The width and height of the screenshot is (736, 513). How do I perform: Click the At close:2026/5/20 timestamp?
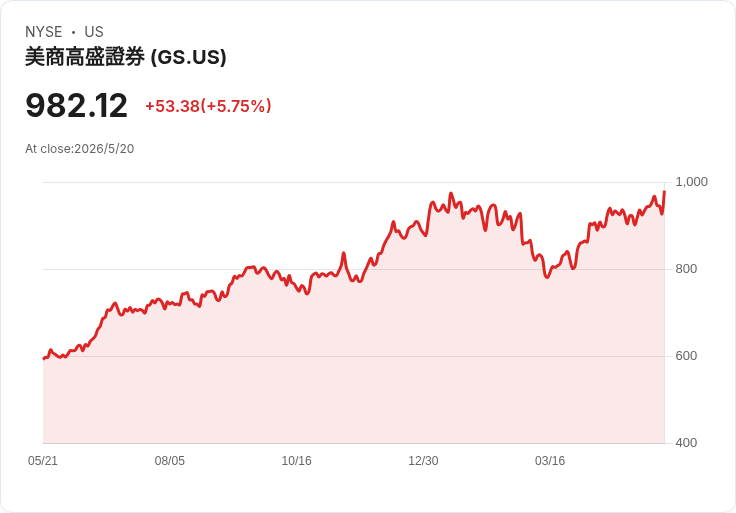79,149
